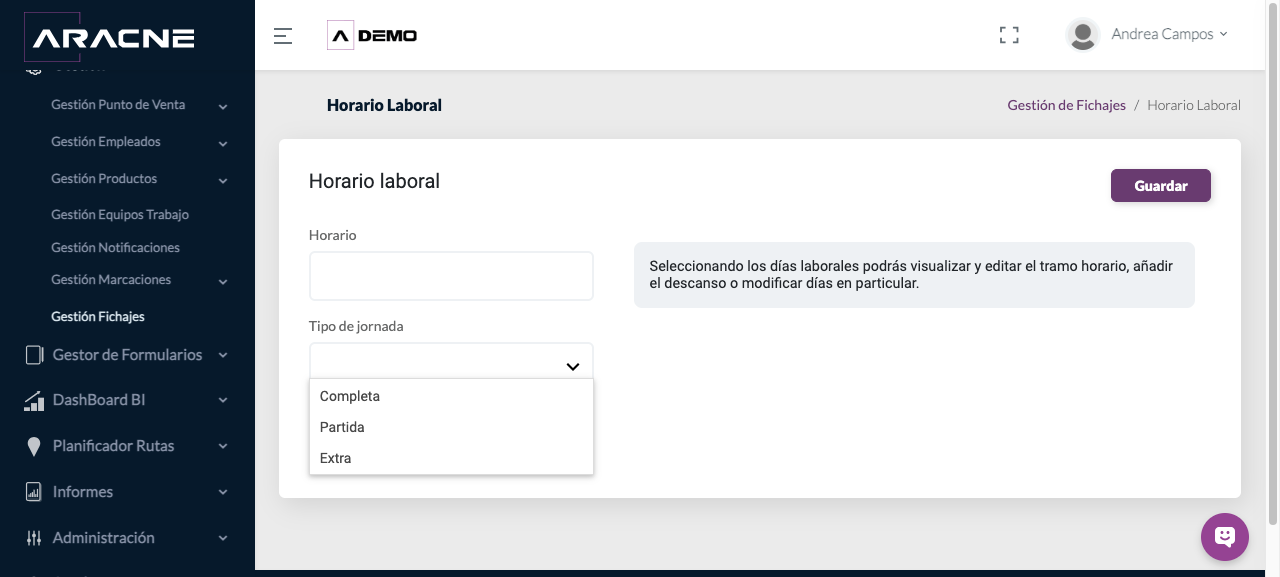Open Gestión Marcaciones menu label
This screenshot has width=1280, height=577.
(x=111, y=280)
